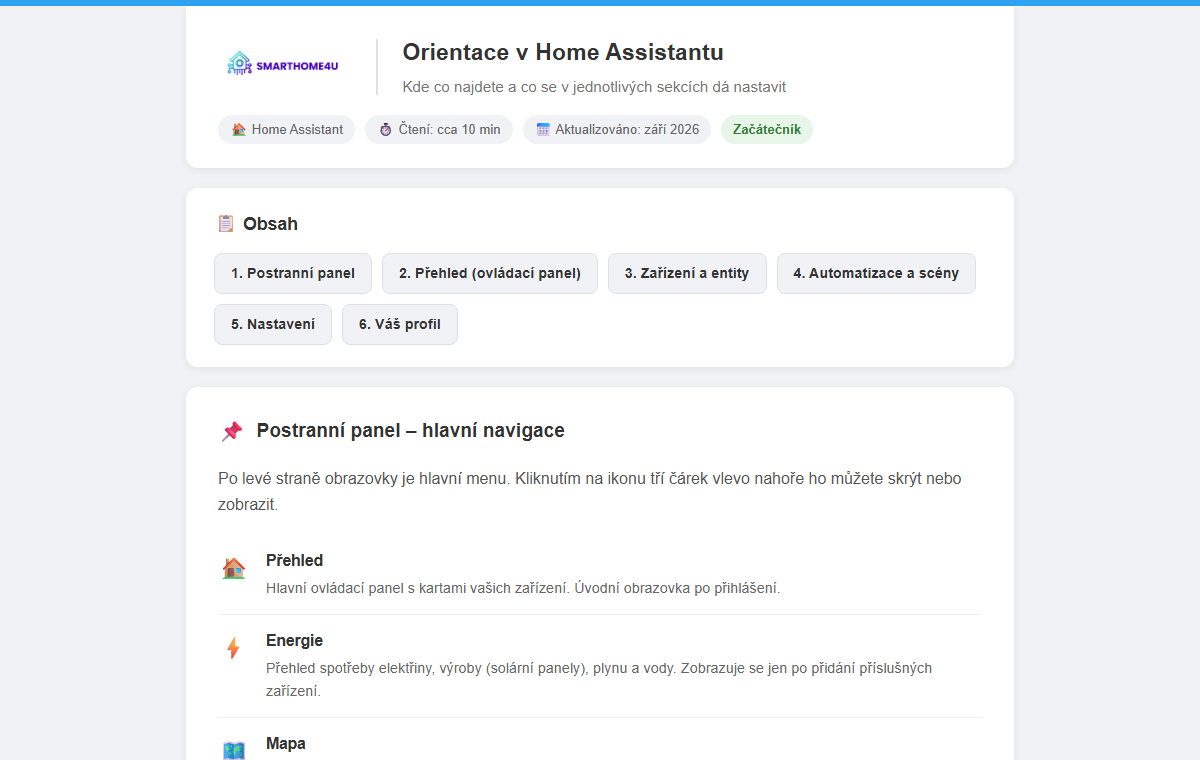Click the green Začátečník badge
This screenshot has height=760, width=1200.
pyautogui.click(x=767, y=130)
